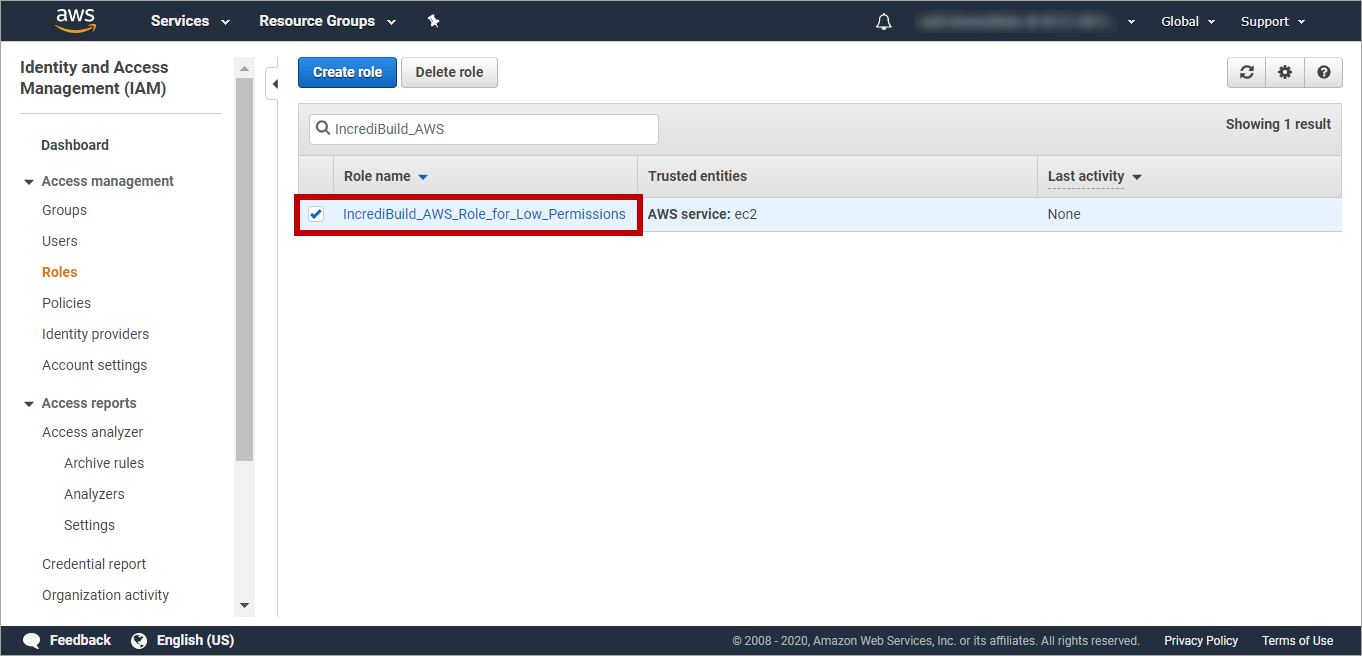
Task: Click the search magnifier icon in filter box
Action: click(323, 129)
